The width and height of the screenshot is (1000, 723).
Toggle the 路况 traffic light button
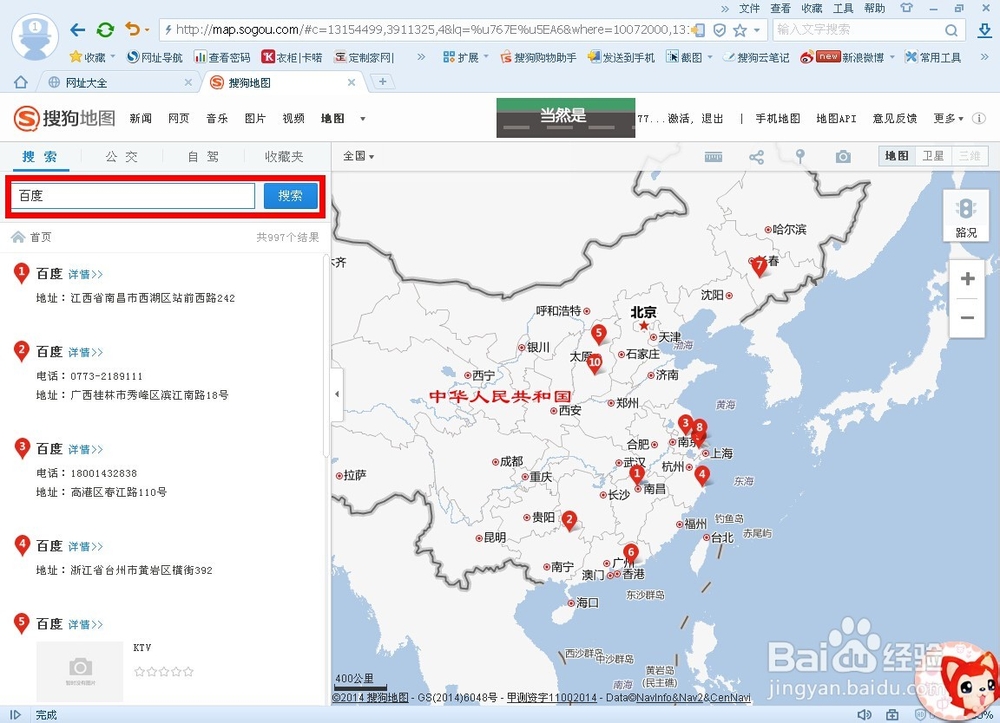[966, 215]
